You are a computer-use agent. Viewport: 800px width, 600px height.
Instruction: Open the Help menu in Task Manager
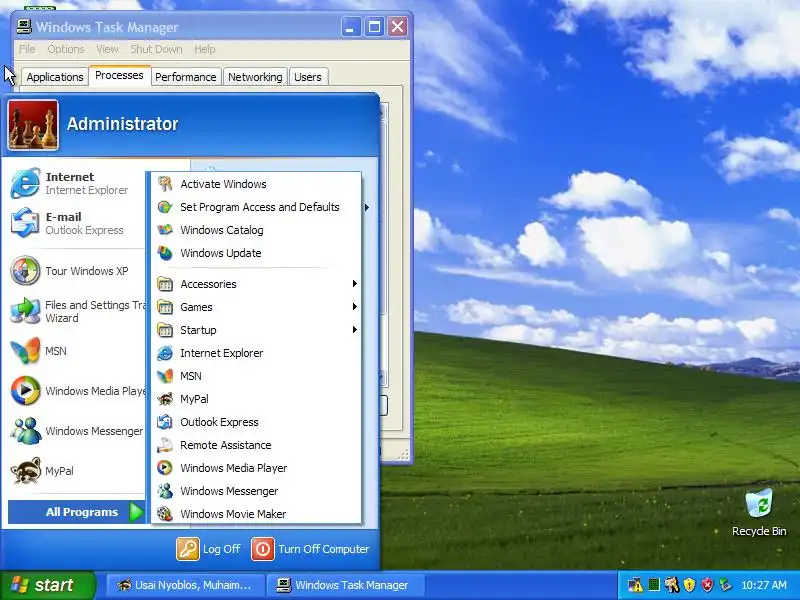coord(205,49)
